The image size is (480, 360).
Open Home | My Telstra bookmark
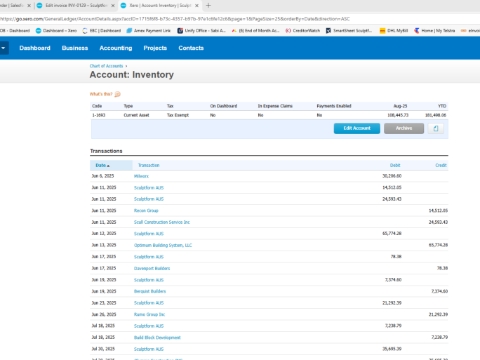pos(435,30)
